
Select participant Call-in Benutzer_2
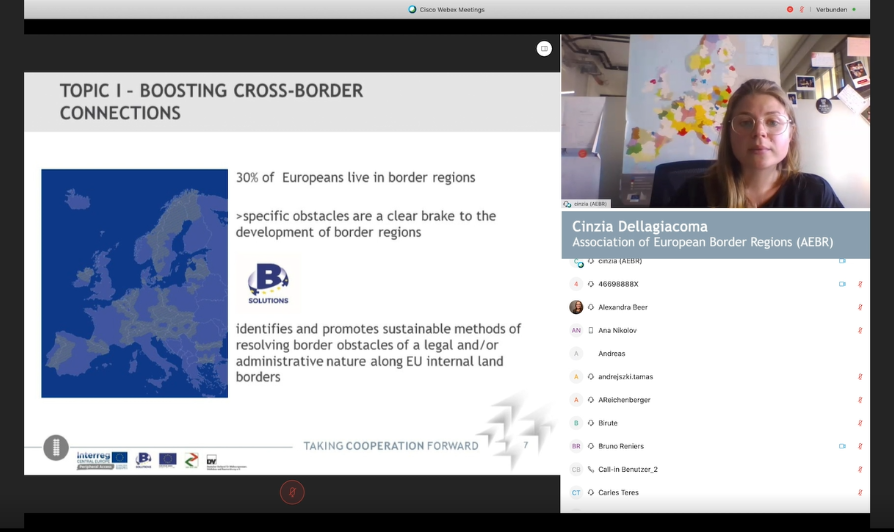click(x=716, y=469)
